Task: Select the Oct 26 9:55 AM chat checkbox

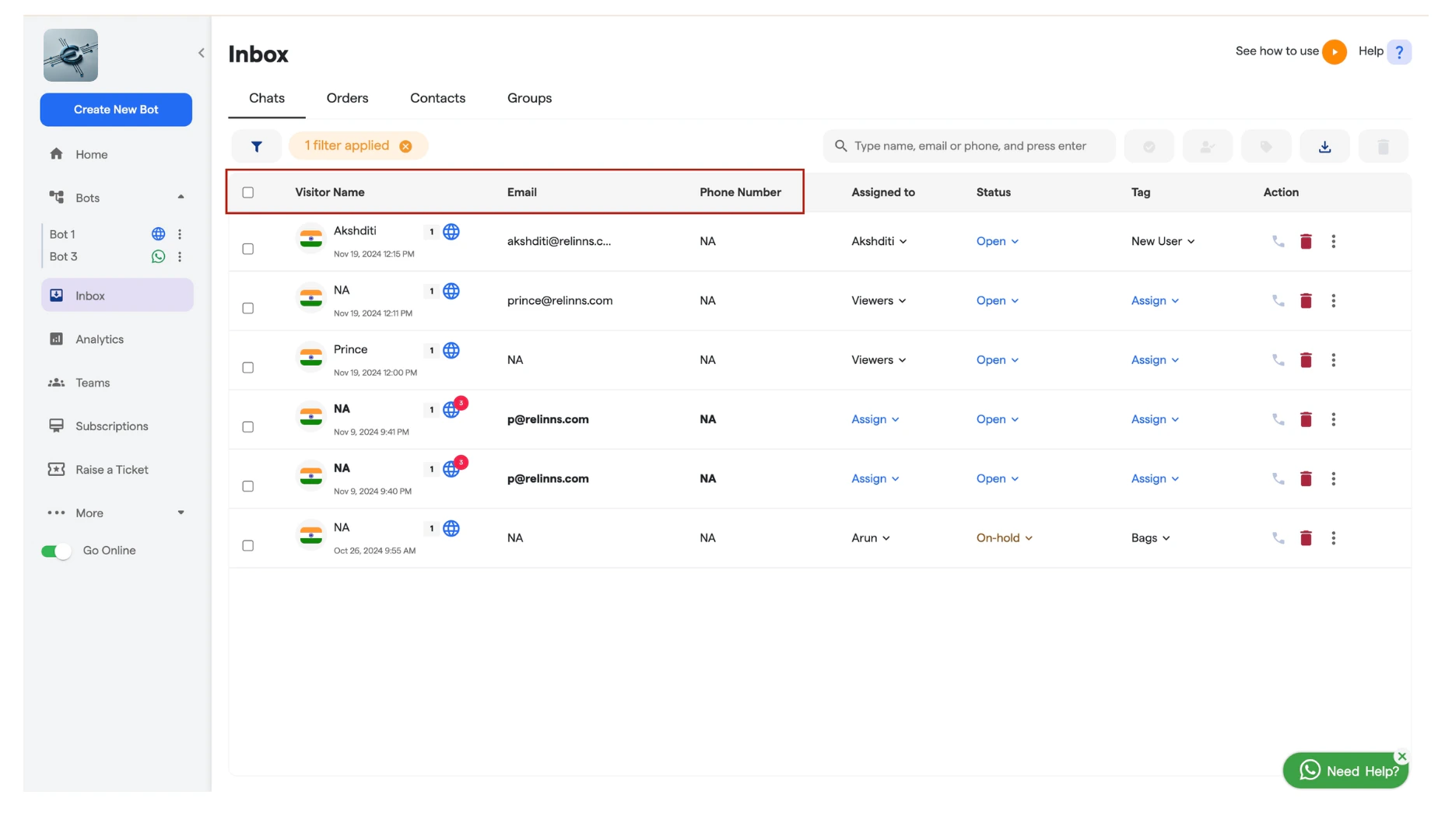Action: pyautogui.click(x=248, y=545)
